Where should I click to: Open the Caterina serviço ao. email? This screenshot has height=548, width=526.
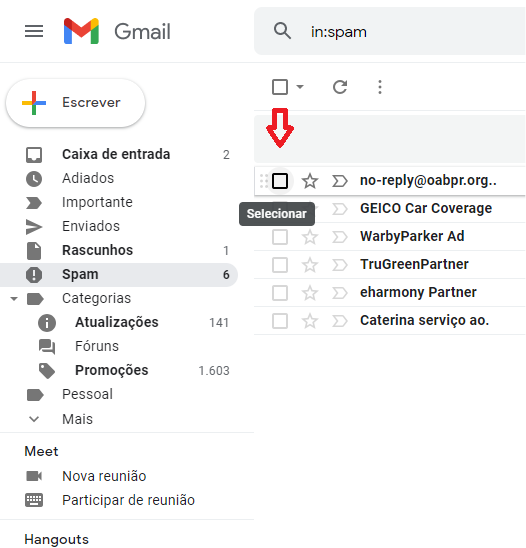[390, 320]
